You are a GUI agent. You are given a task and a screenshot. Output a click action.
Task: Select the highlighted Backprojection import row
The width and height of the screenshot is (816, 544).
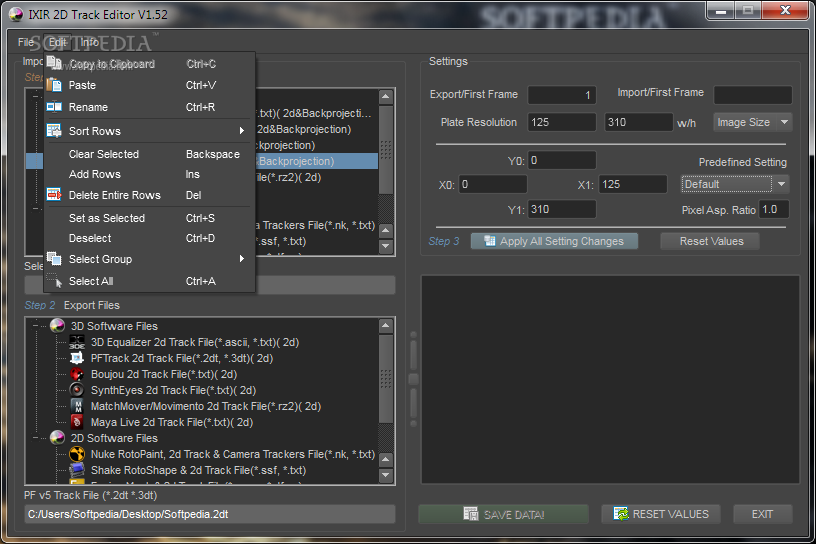pyautogui.click(x=316, y=161)
